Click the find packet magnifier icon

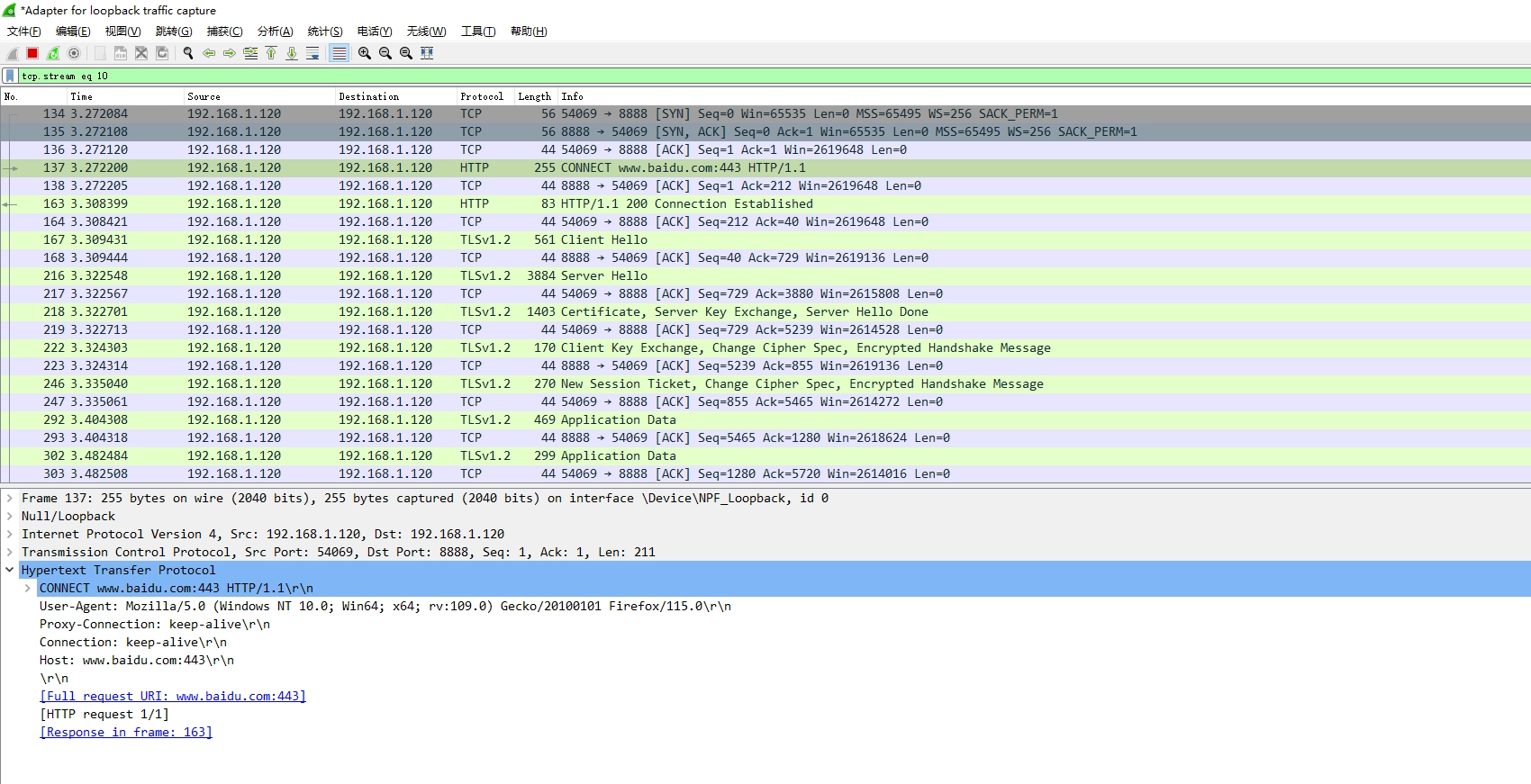tap(188, 53)
